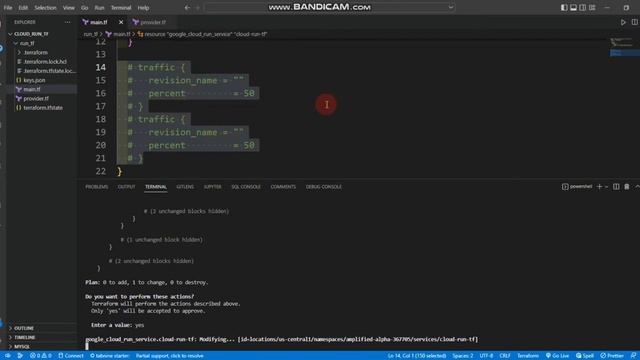This screenshot has width=640, height=360.
Task: Split the editor to the right
Action: coord(635,22)
